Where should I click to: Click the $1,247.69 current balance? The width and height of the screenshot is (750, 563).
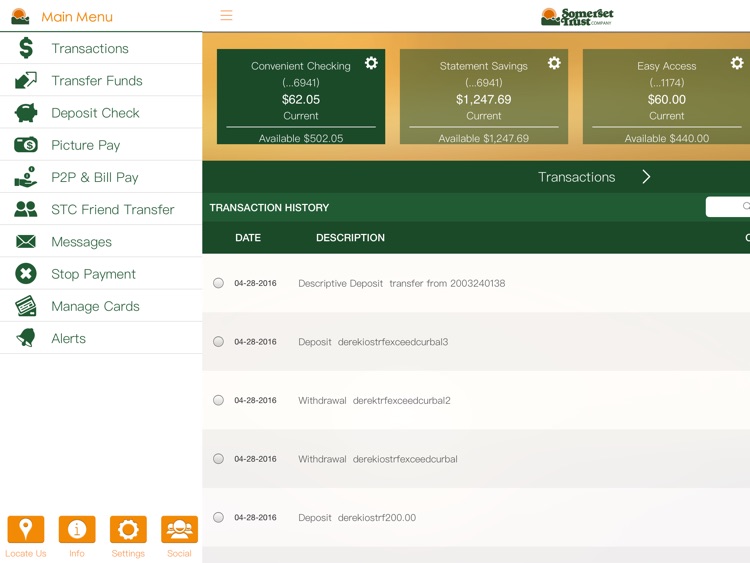coord(484,99)
